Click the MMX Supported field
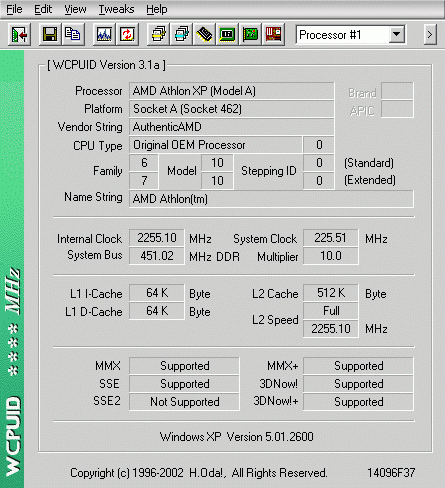The width and height of the screenshot is (445, 488). [184, 366]
